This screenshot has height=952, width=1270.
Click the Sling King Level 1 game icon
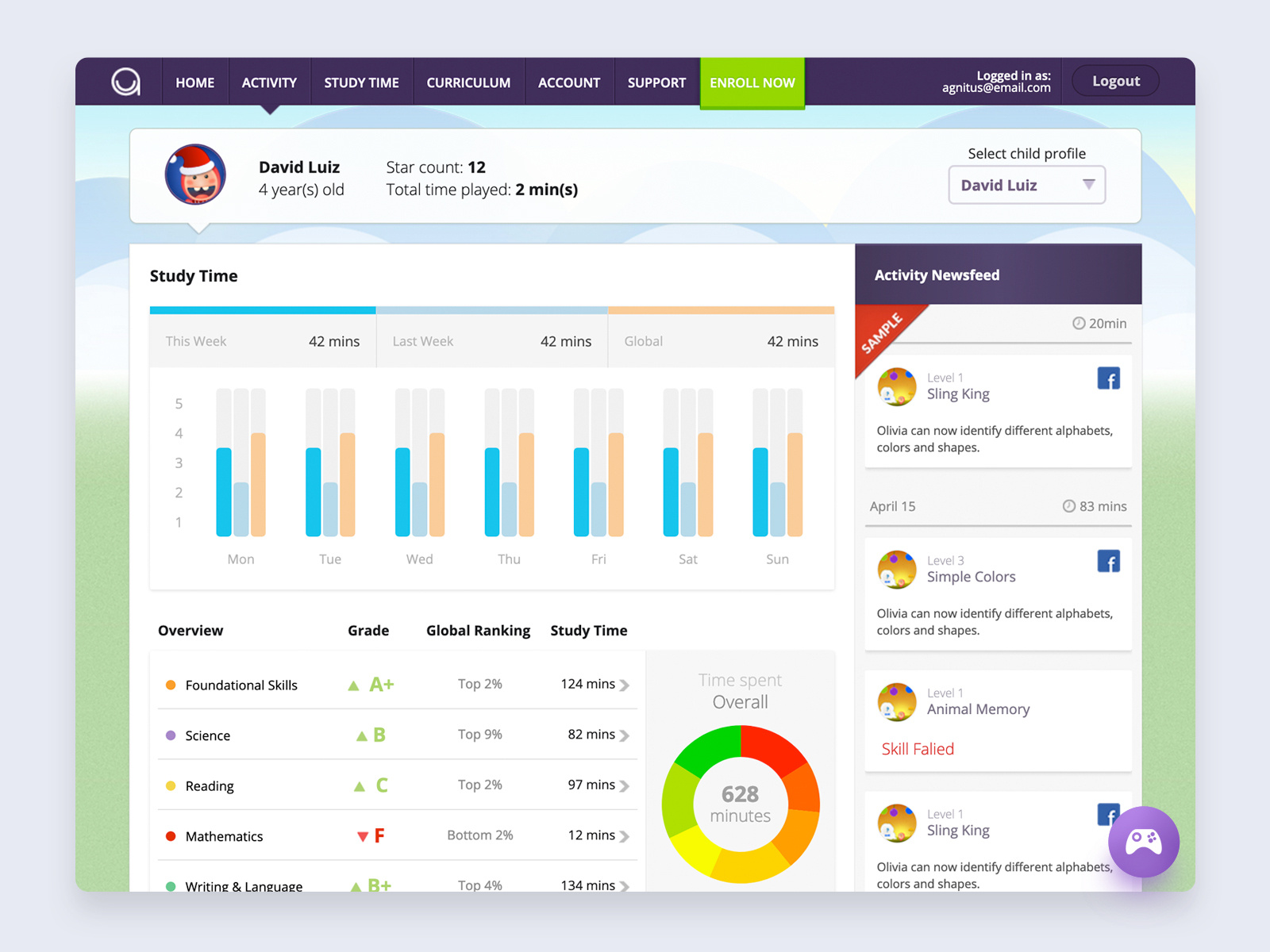point(897,387)
